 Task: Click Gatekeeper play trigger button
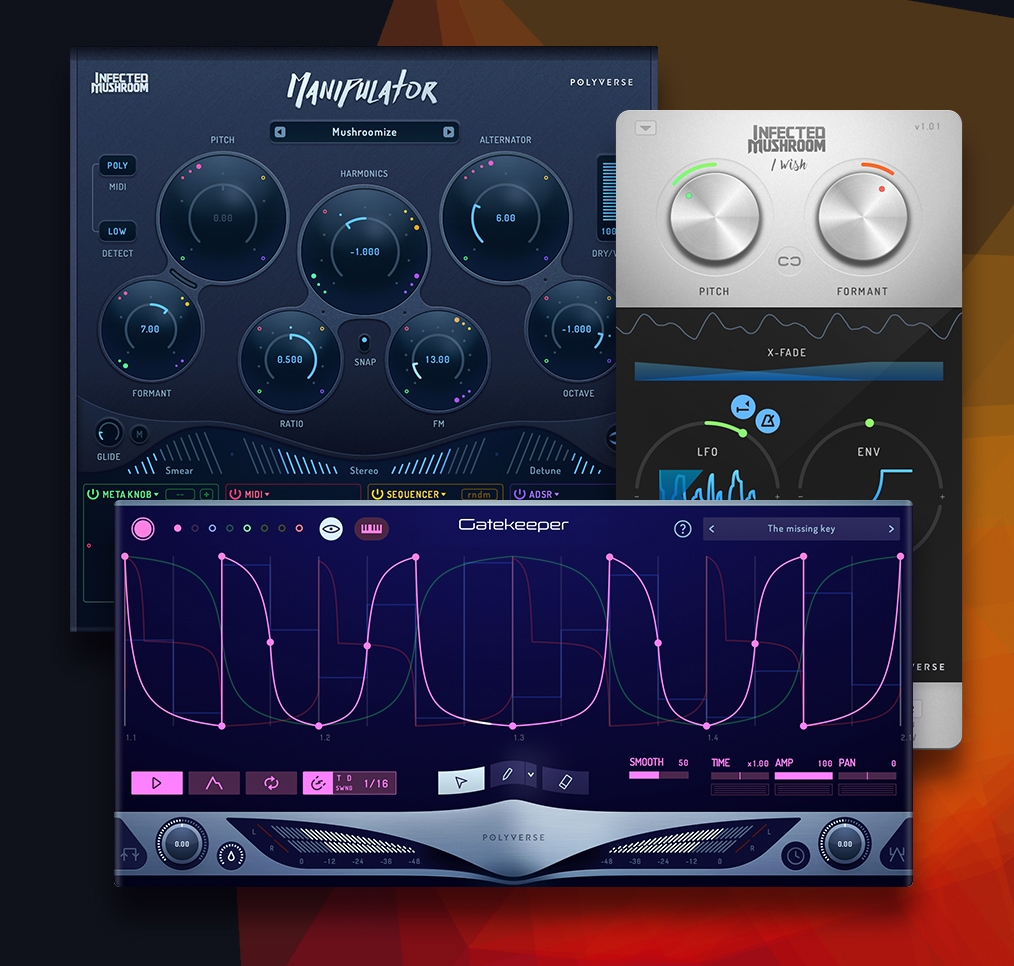[156, 783]
